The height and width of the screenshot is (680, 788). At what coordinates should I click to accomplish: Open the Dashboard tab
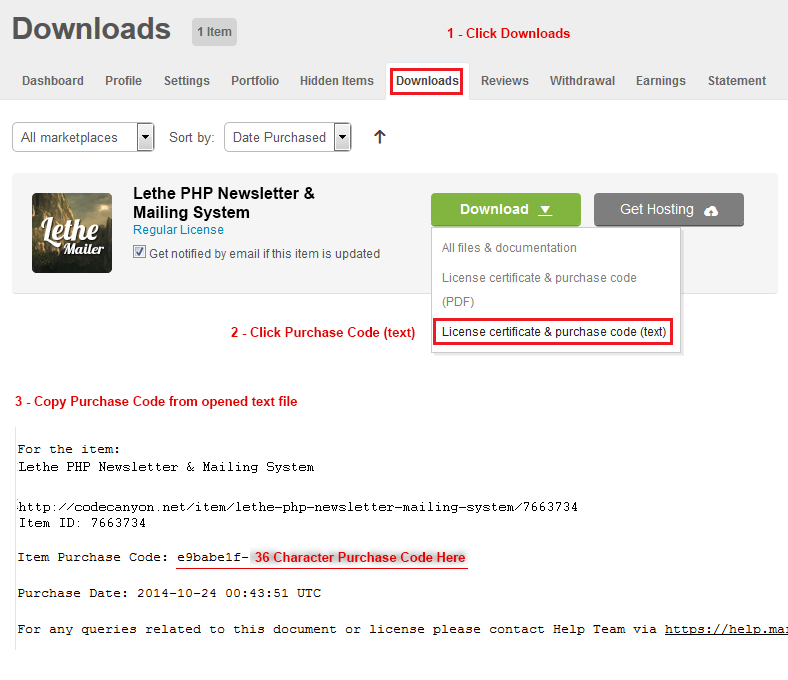[53, 81]
